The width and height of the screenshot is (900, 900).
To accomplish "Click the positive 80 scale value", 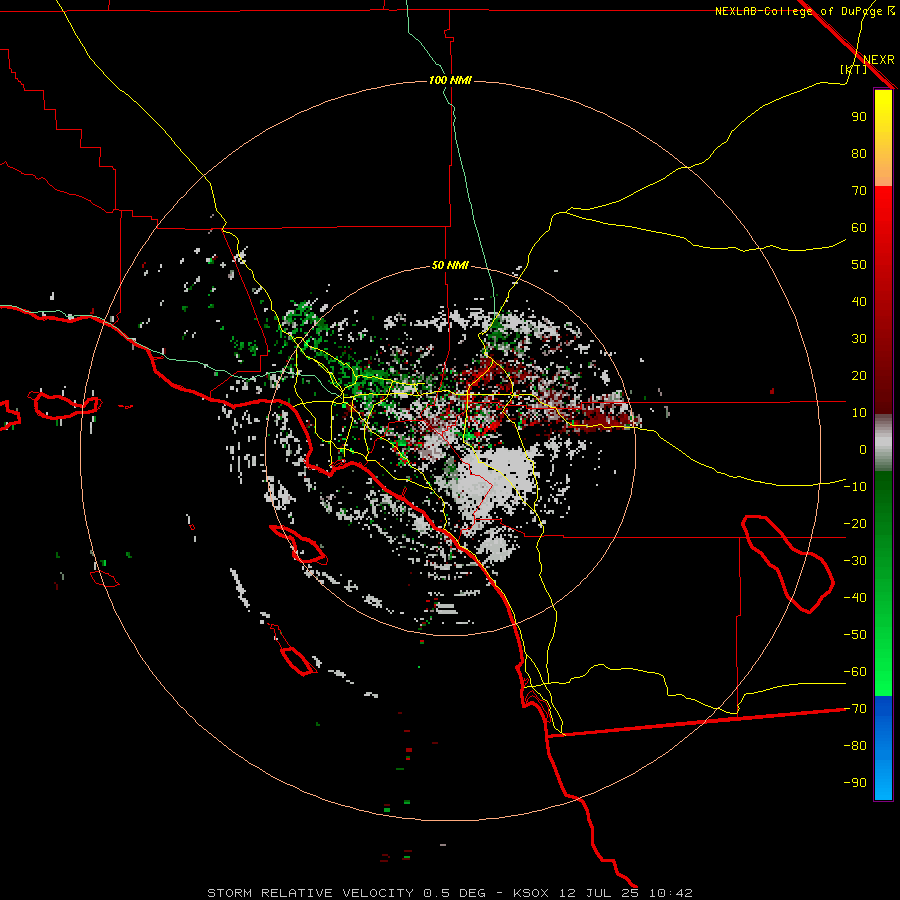I will coord(859,153).
